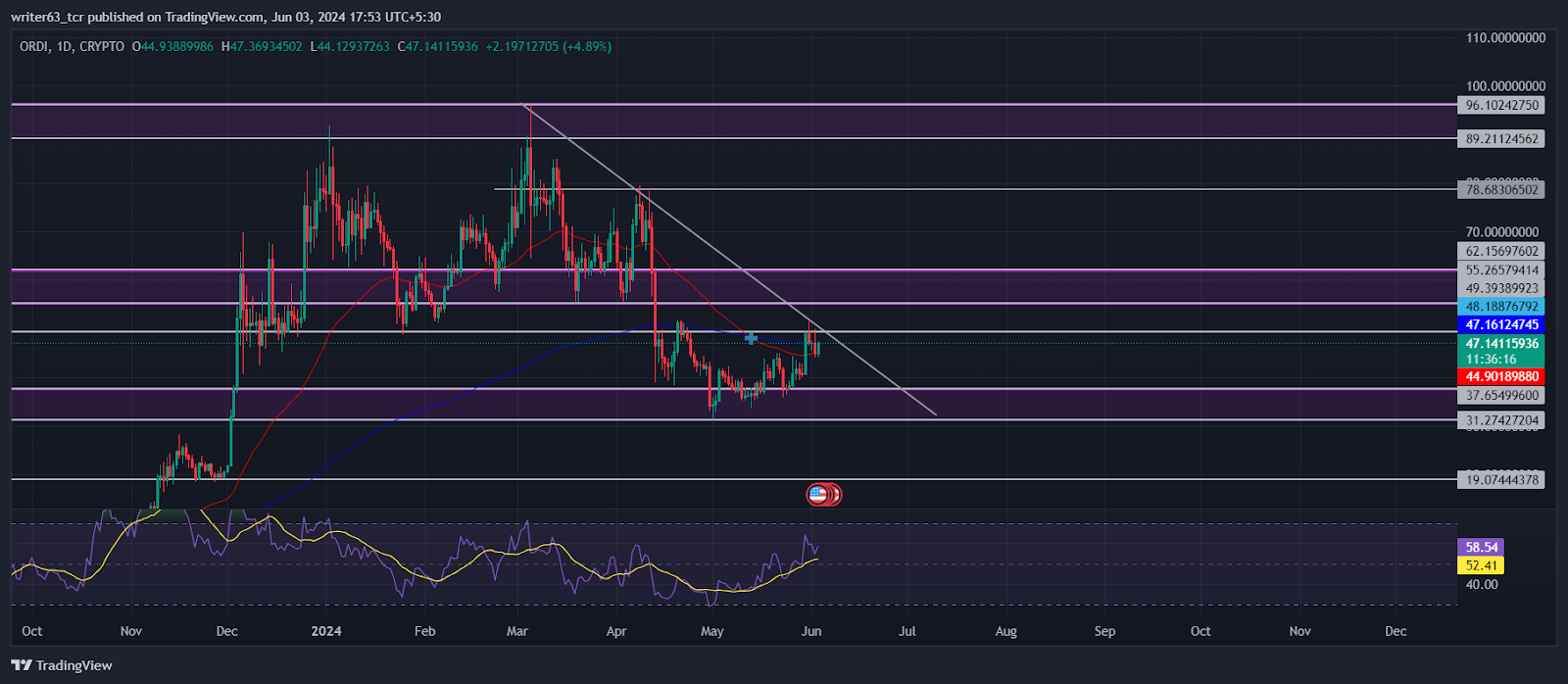
Task: Click the Sep label on the time axis
Action: click(1104, 631)
